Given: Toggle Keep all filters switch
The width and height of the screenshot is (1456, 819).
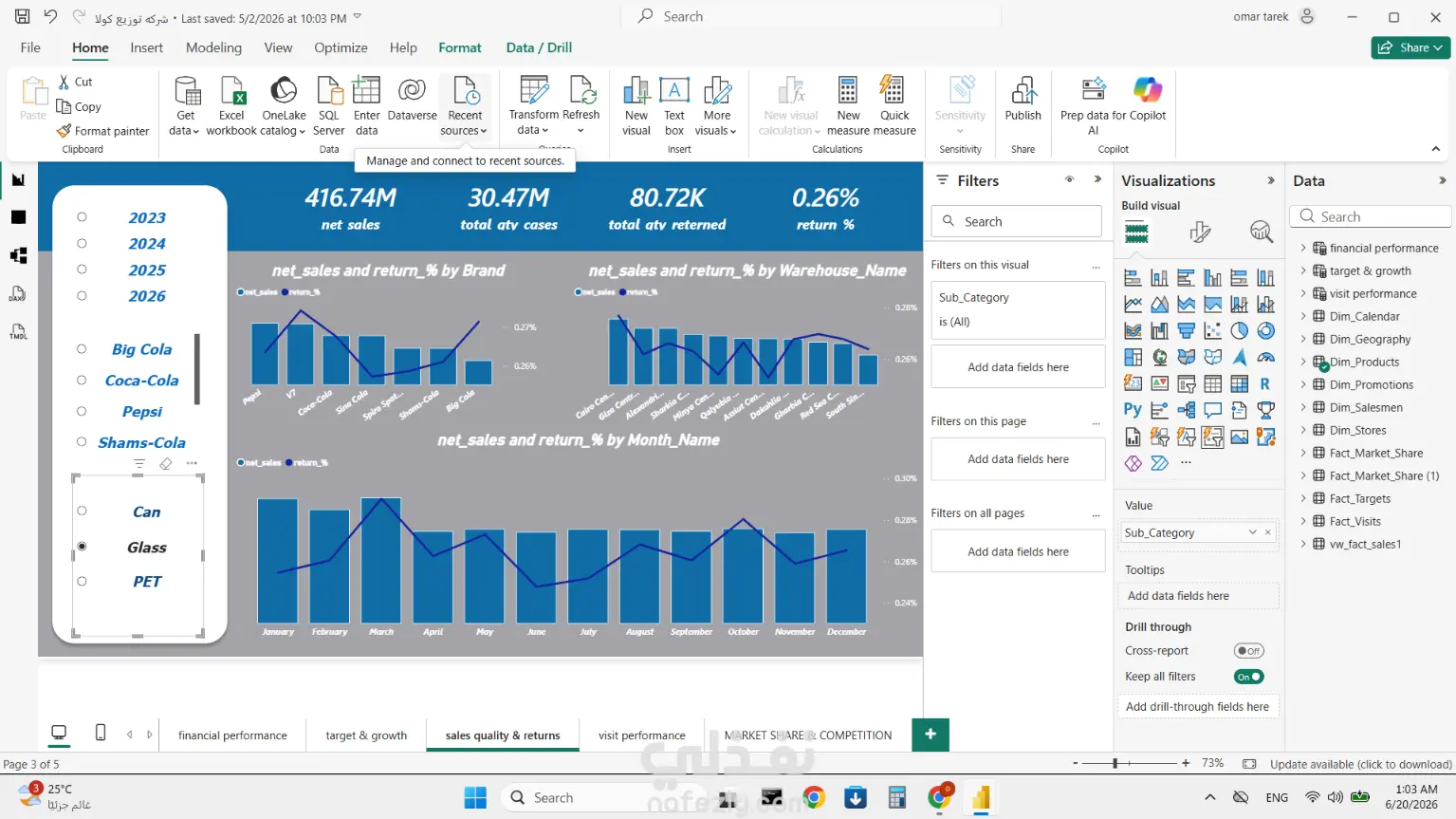Looking at the screenshot, I should pos(1248,677).
